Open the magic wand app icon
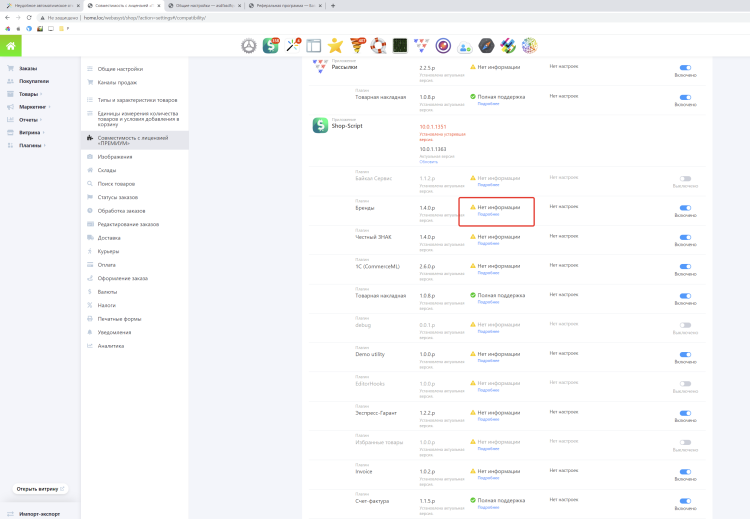The width and height of the screenshot is (750, 519). click(292, 46)
